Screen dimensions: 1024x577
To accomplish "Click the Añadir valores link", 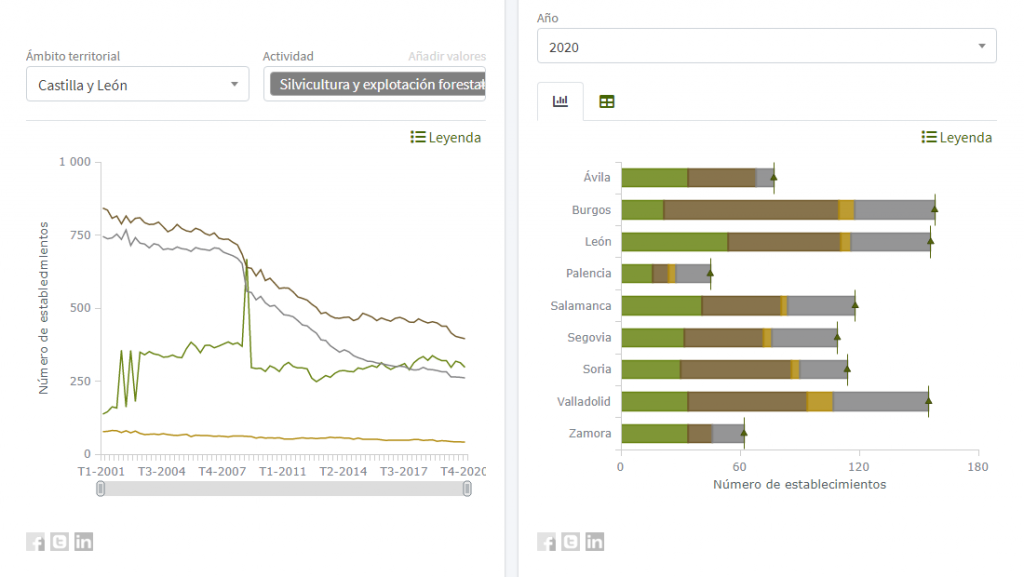I will point(446,56).
